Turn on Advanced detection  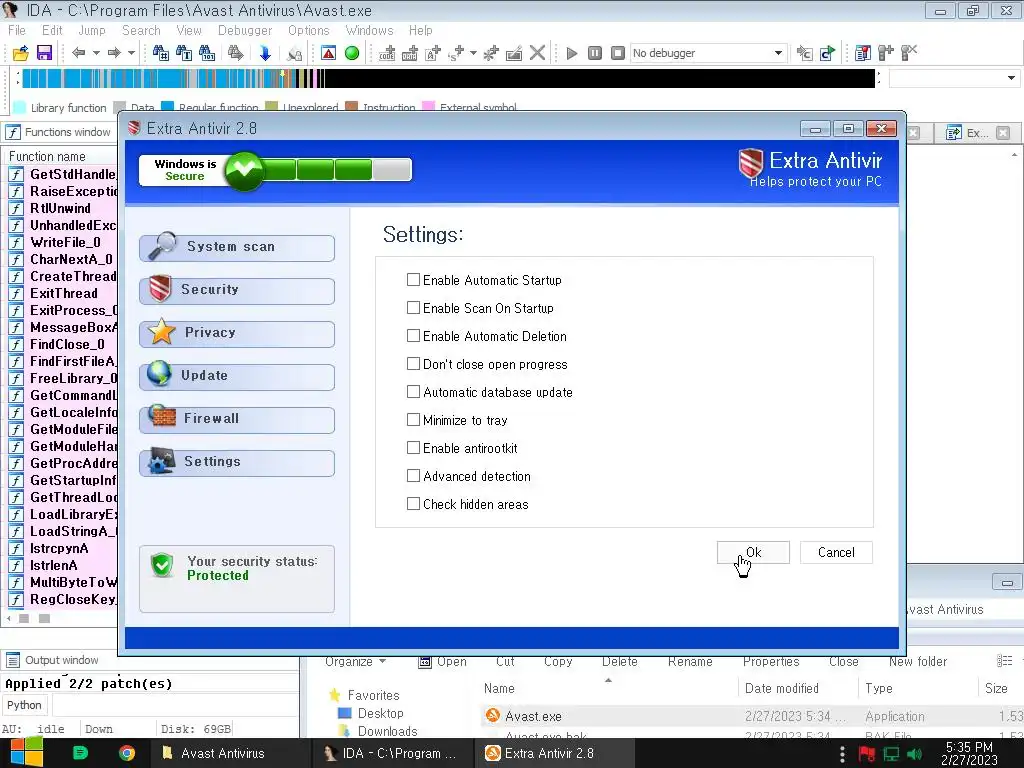click(x=413, y=476)
